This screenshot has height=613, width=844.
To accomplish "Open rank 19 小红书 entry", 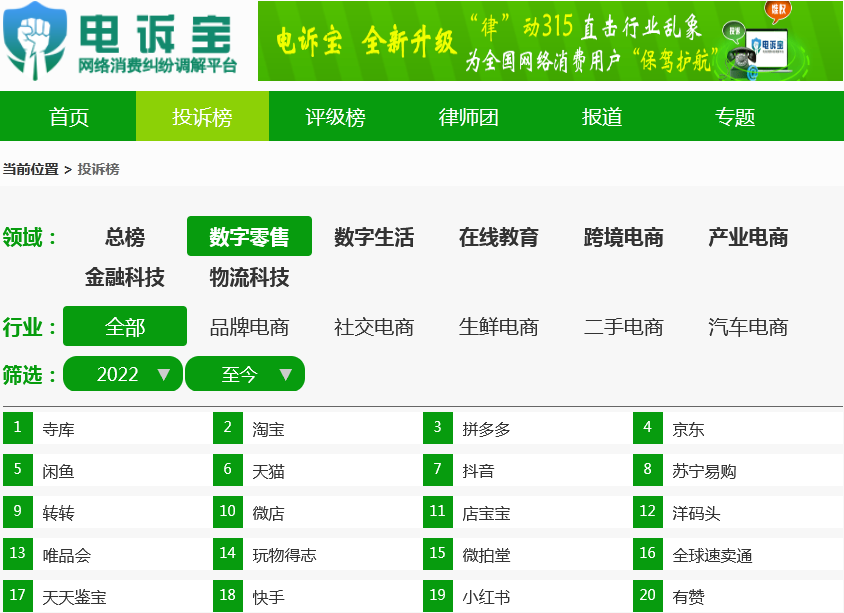I will click(526, 596).
